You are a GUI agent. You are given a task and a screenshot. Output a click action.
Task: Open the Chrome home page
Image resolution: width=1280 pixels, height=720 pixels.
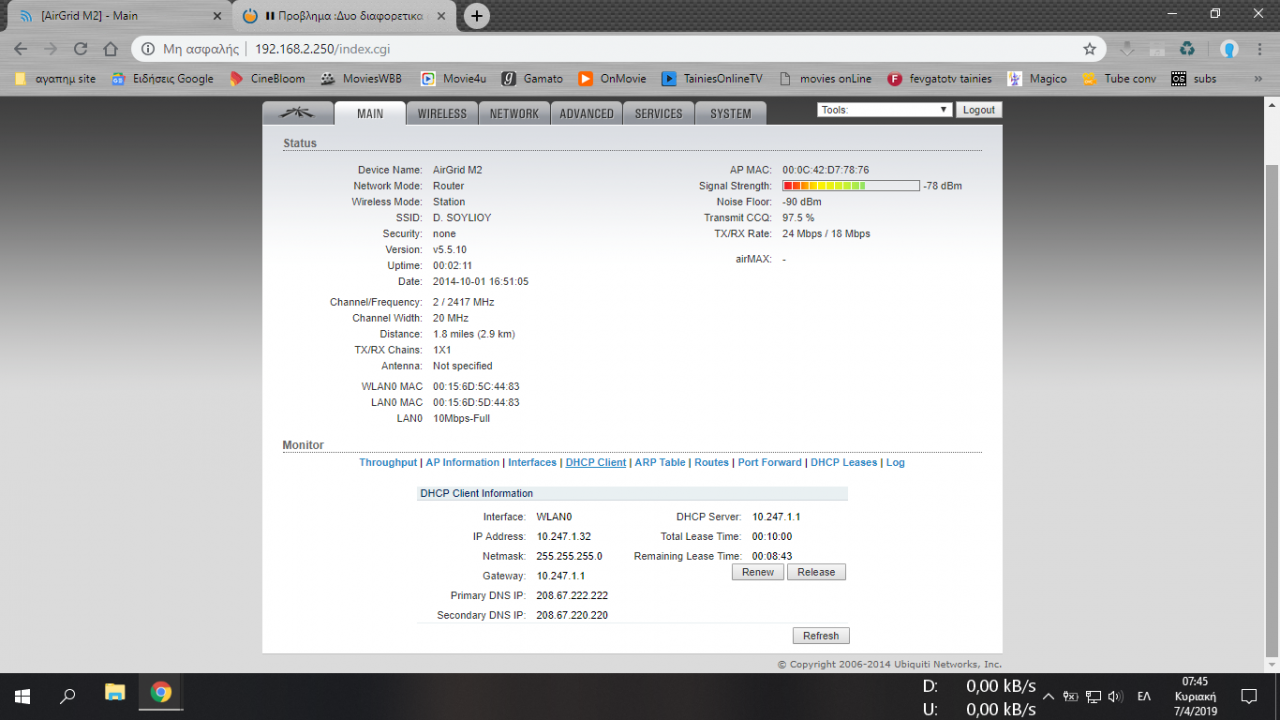(x=111, y=49)
